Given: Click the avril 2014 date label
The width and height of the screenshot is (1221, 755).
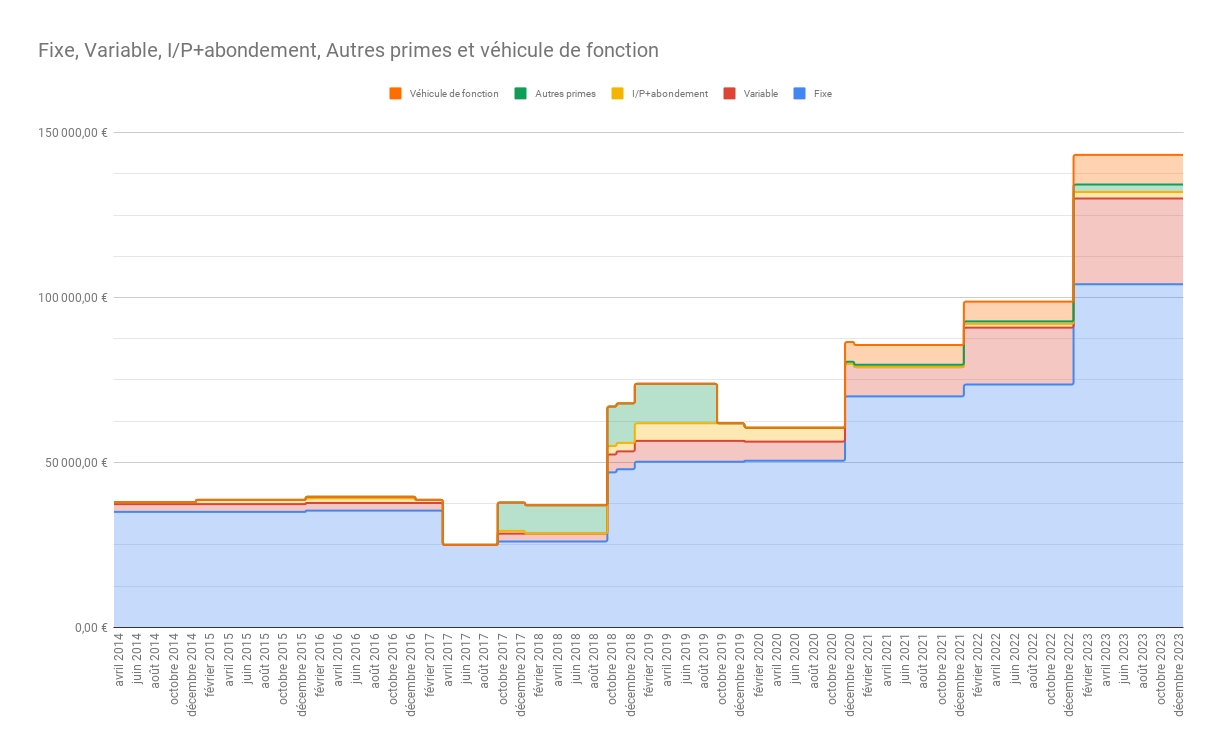Looking at the screenshot, I should 118,660.
